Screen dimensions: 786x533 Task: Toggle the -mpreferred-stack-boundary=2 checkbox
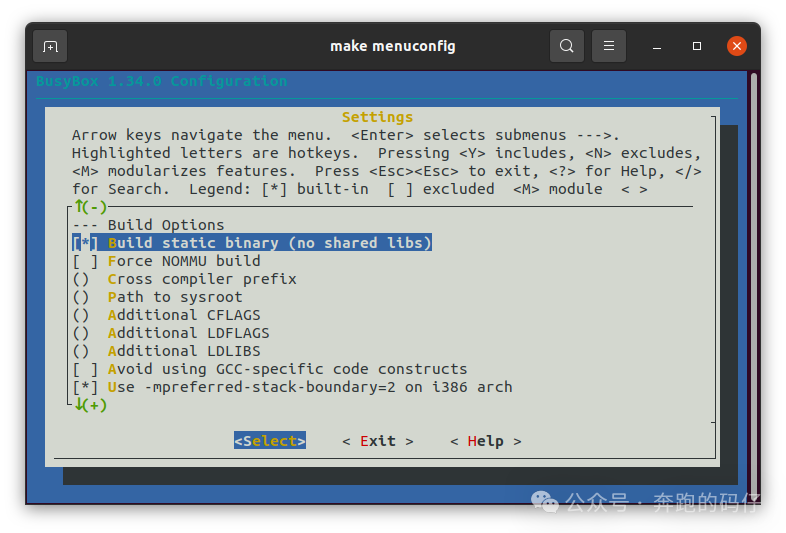click(85, 388)
